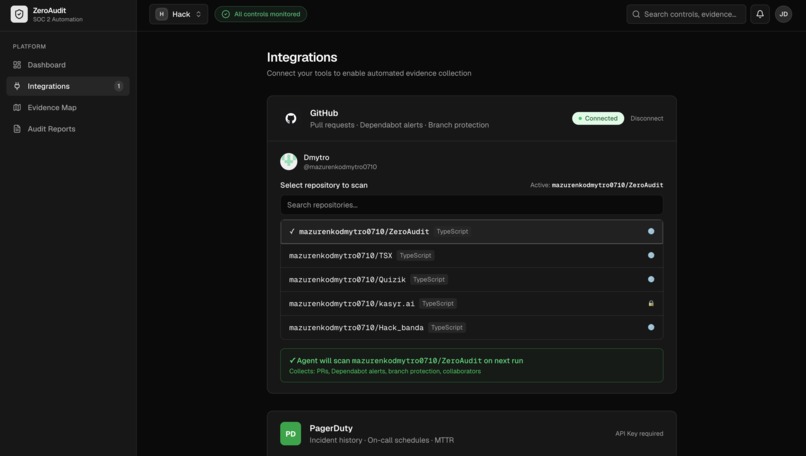This screenshot has height=456, width=806.
Task: Click the magnifier icon in the search bar
Action: tap(636, 14)
